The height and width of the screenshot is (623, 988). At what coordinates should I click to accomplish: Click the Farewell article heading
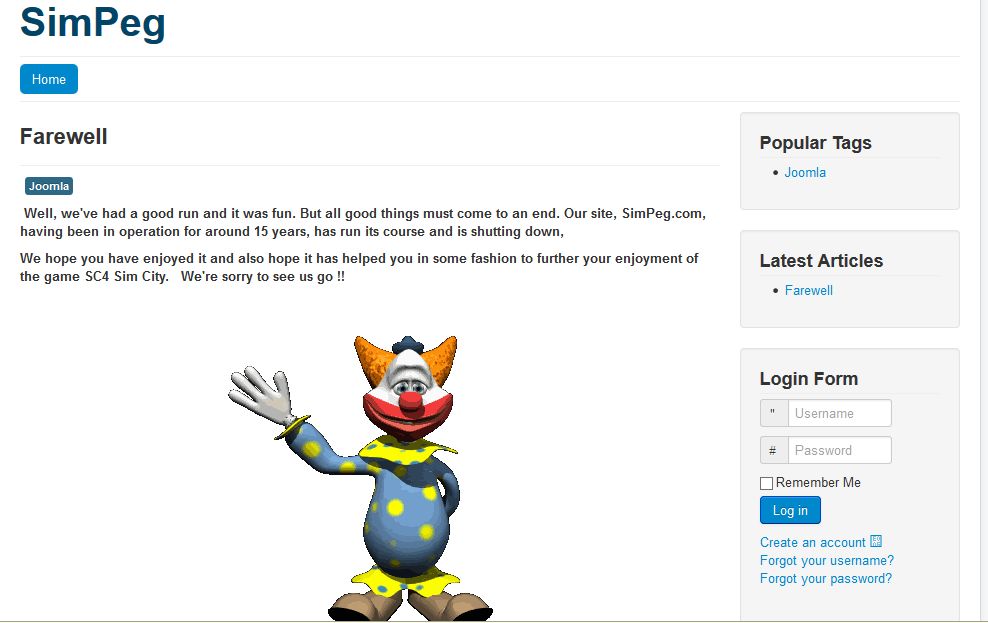coord(64,137)
